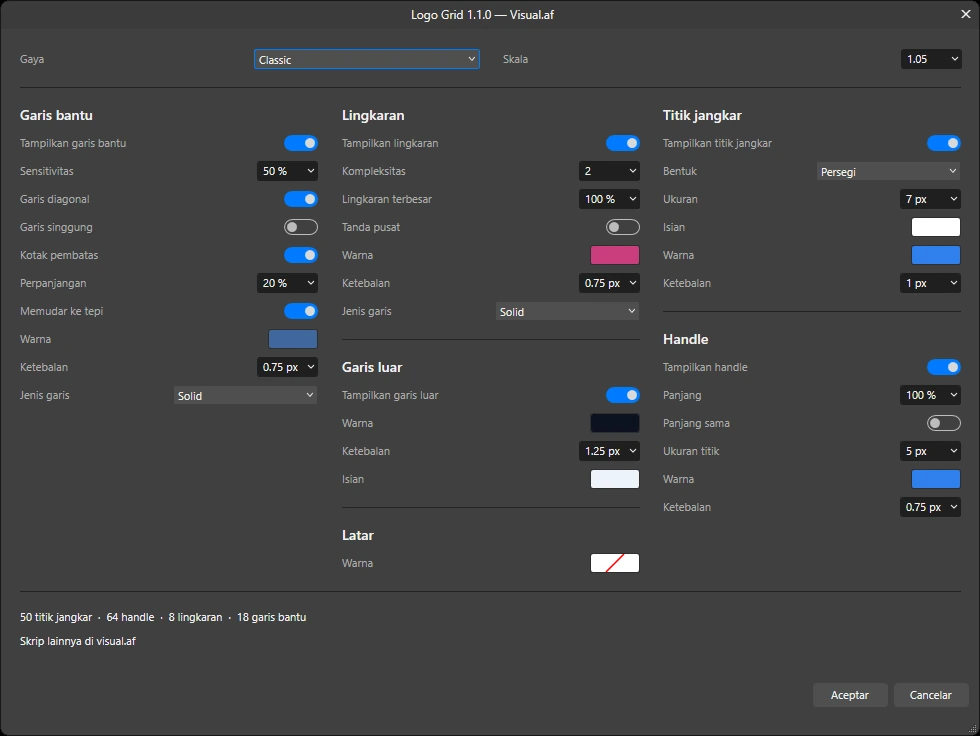Click the "64 handle" status text
This screenshot has height=736, width=980.
pyautogui.click(x=130, y=617)
